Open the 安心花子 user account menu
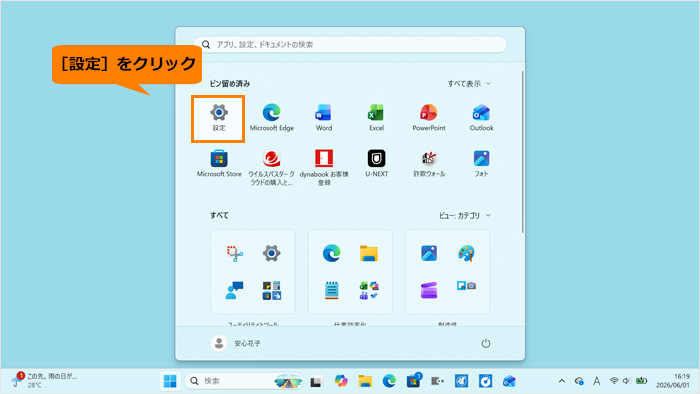 [236, 343]
